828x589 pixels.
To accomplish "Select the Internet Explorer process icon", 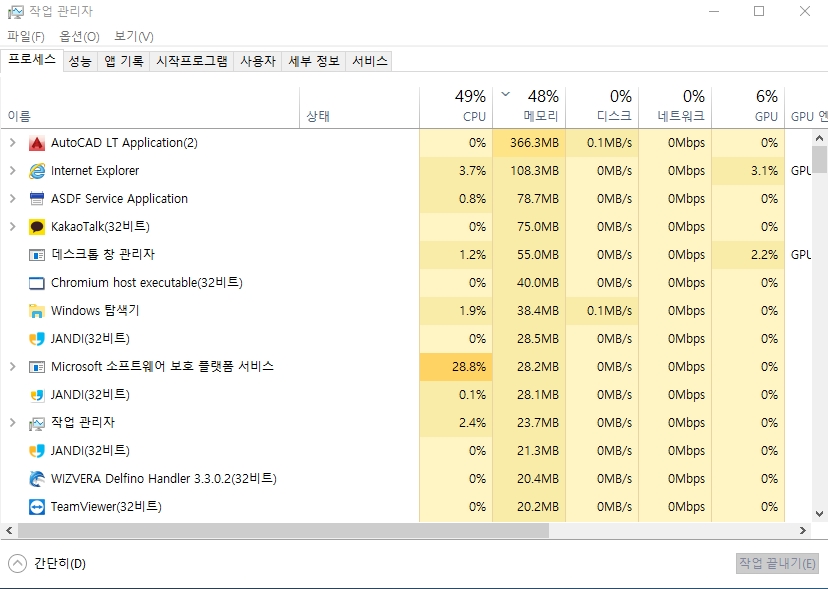I will pos(37,171).
